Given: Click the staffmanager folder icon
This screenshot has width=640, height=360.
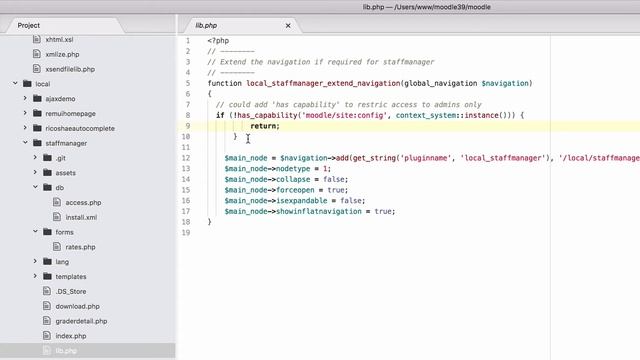Looking at the screenshot, I should (x=37, y=143).
